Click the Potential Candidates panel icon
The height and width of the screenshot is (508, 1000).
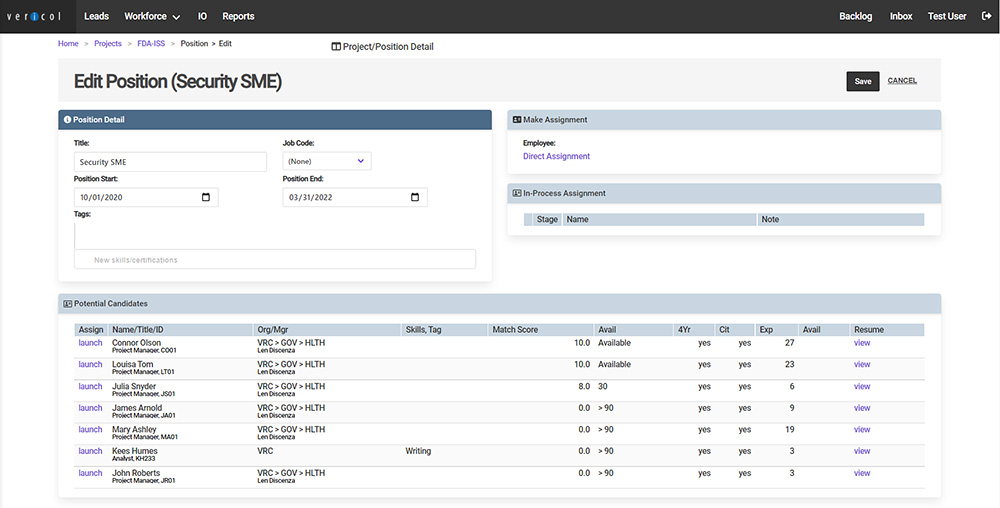67,303
